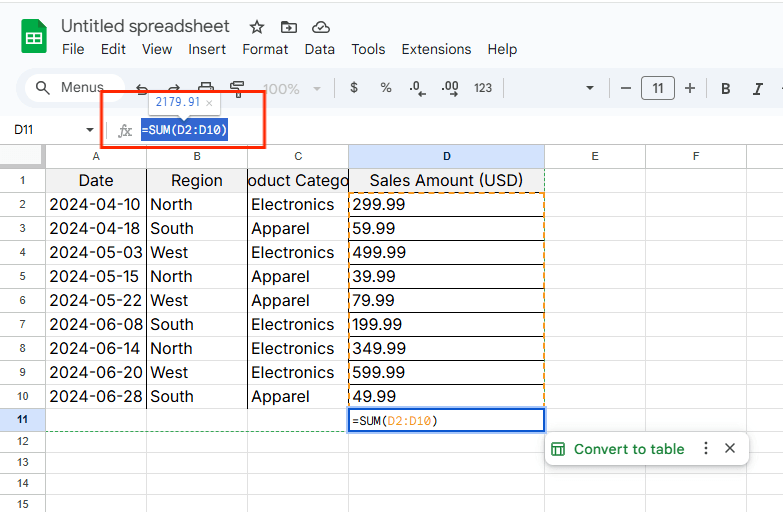Decrease decimal places

pos(417,88)
